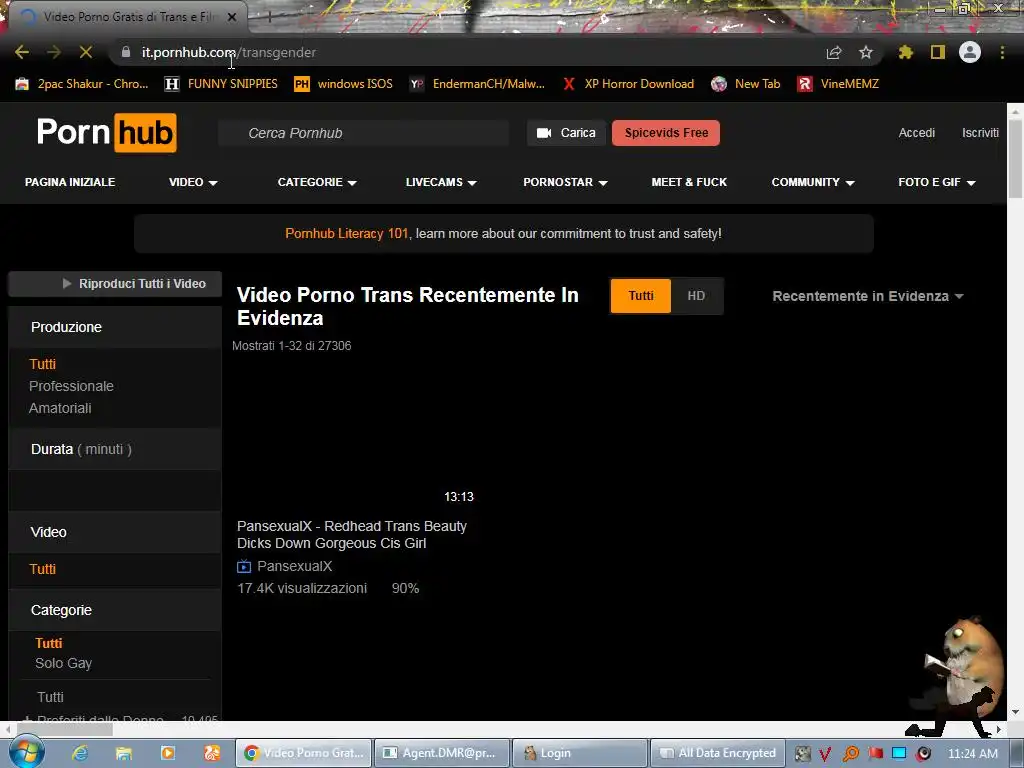Open the Chrome extensions puzzle icon
The image size is (1024, 768).
906,52
